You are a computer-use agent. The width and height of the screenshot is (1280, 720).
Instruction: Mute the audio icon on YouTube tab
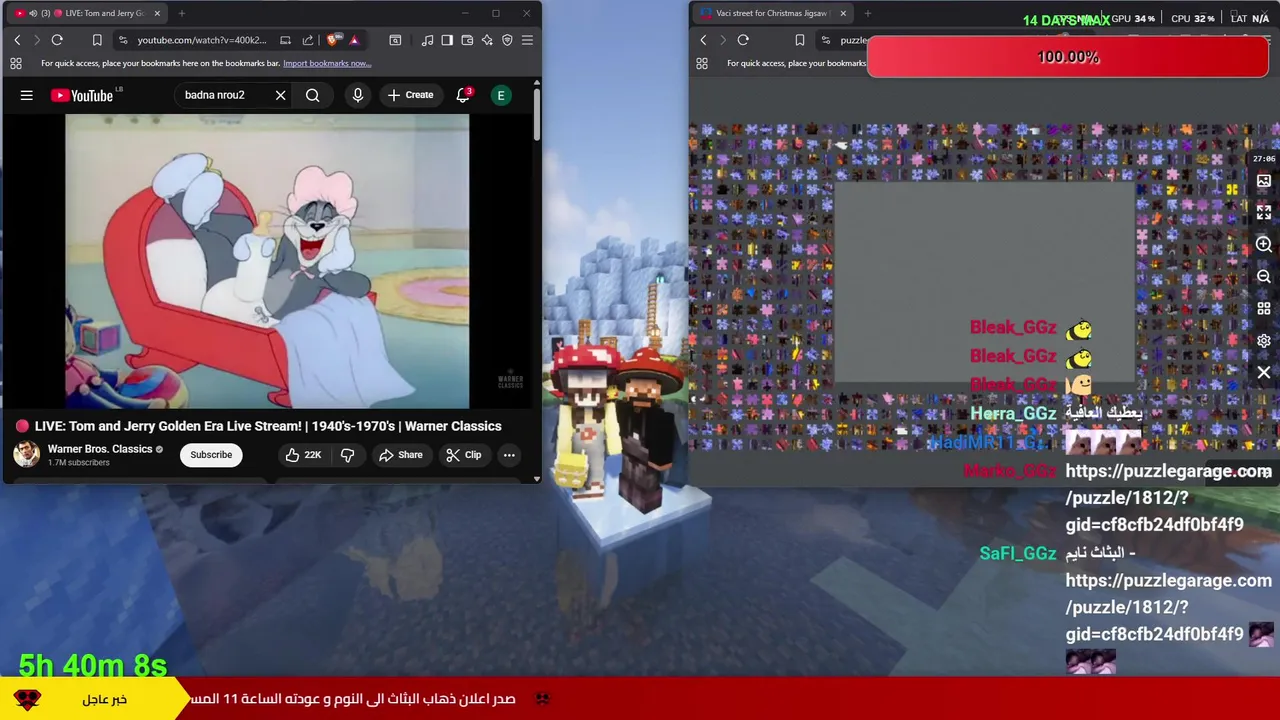tap(33, 13)
